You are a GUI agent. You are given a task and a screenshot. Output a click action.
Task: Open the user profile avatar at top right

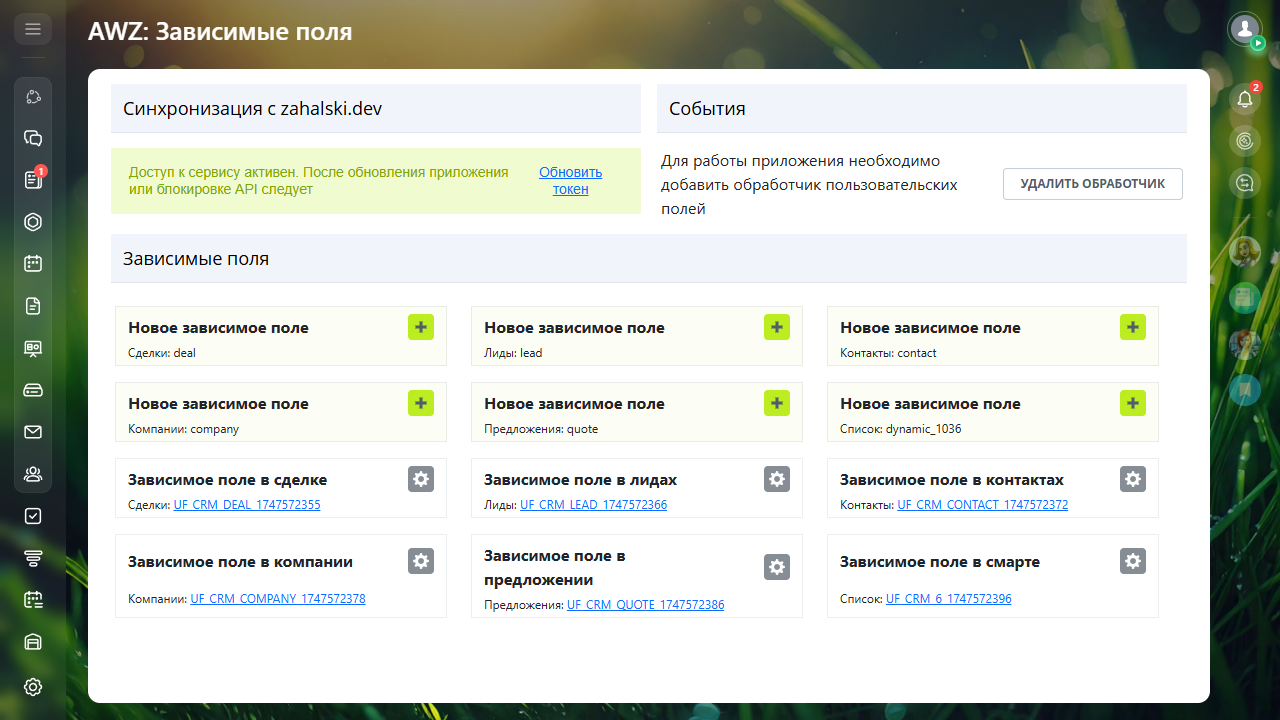click(x=1245, y=29)
